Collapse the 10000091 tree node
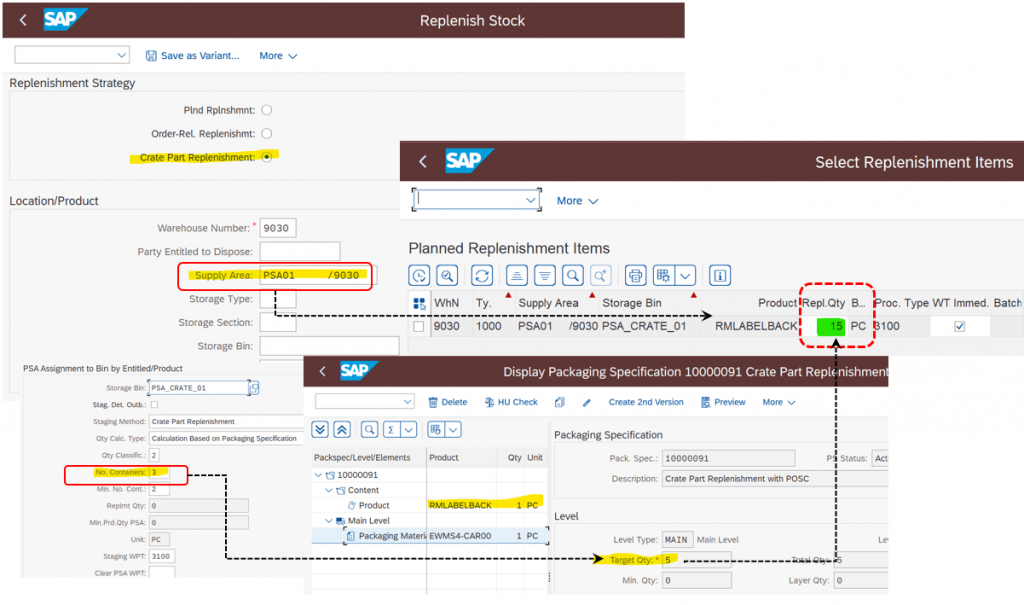 318,475
